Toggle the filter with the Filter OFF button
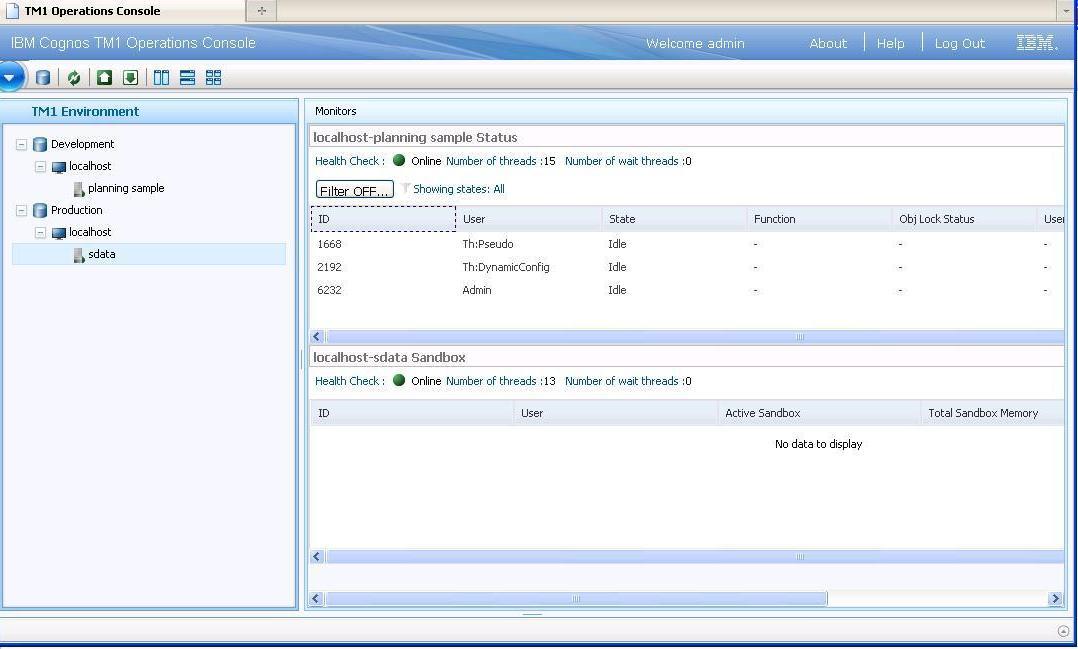Screen dimensions: 1078x649 coord(354,189)
